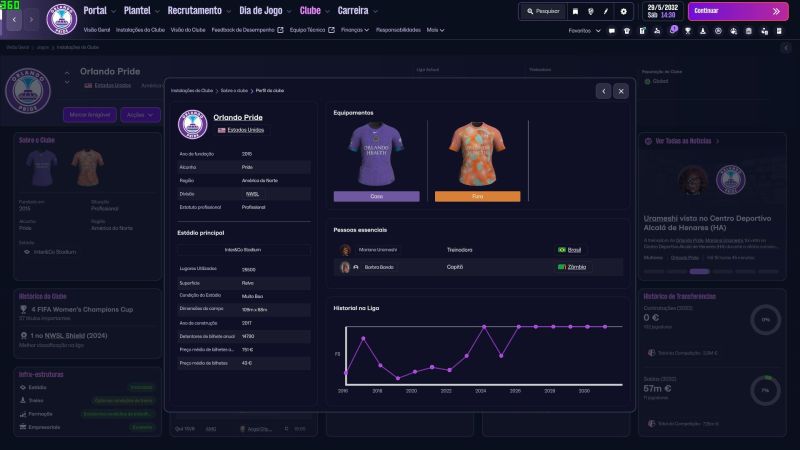Open the Zâmbia nationality link
800x450 pixels.
[x=577, y=267]
